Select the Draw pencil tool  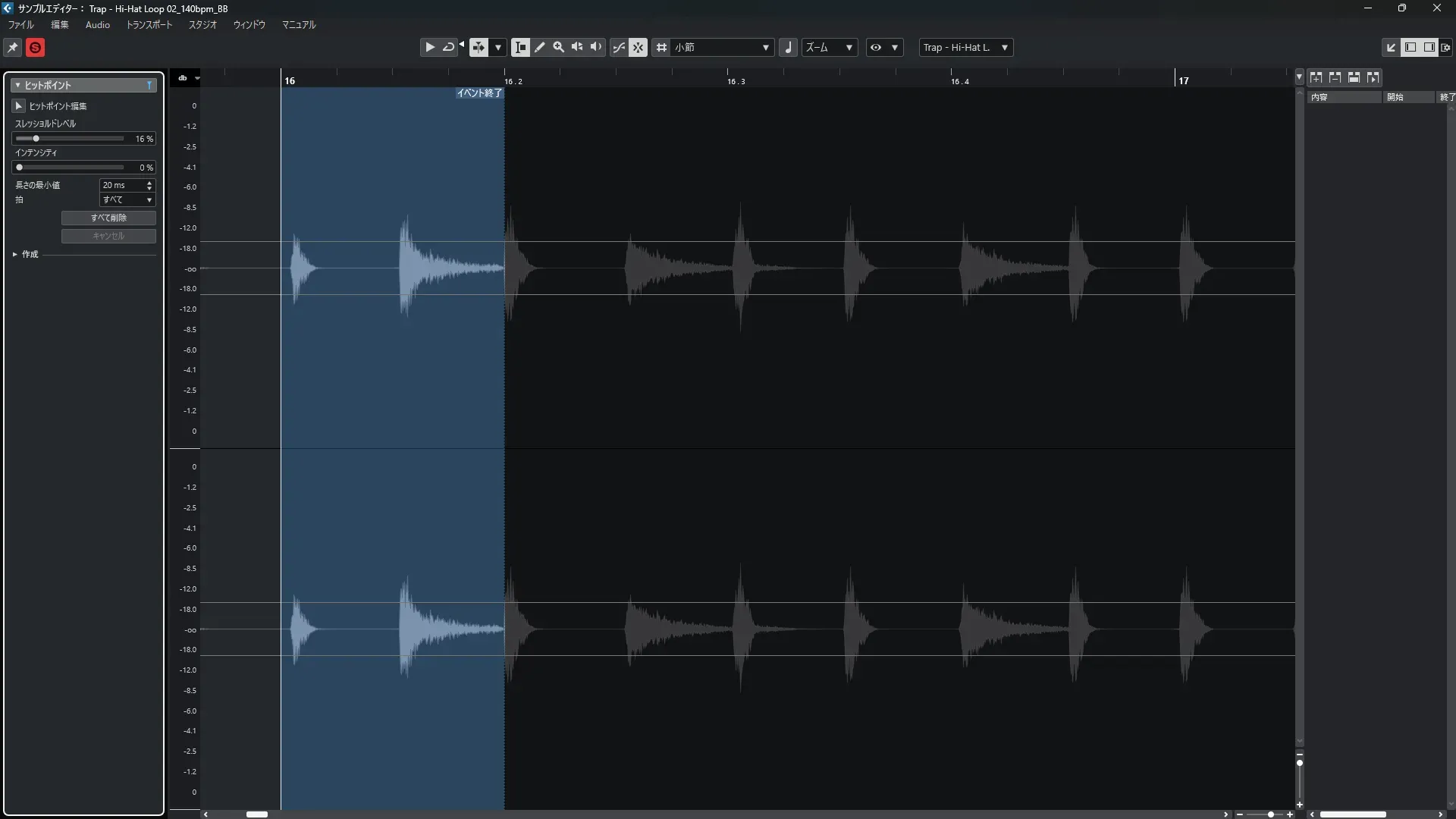tap(539, 47)
